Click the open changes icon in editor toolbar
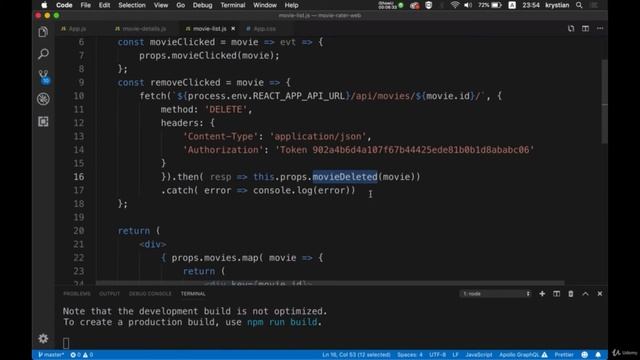This screenshot has height=360, width=640. coord(571,28)
